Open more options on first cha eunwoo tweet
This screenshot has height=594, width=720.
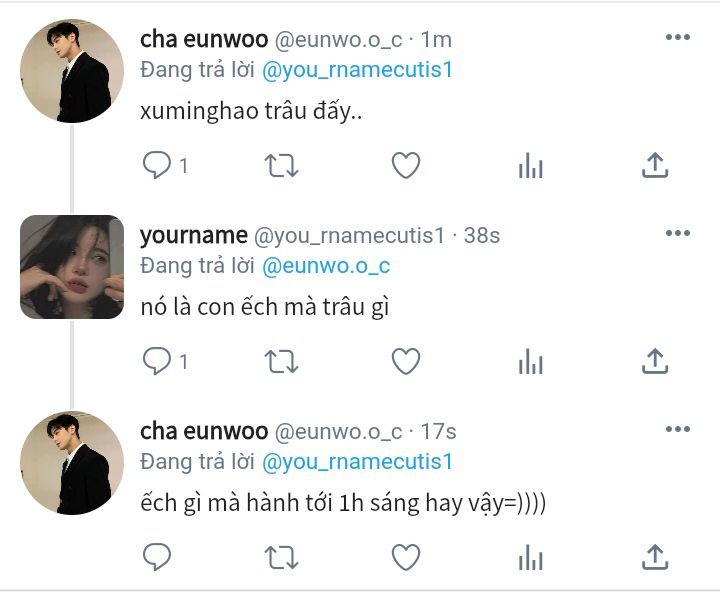click(x=678, y=37)
